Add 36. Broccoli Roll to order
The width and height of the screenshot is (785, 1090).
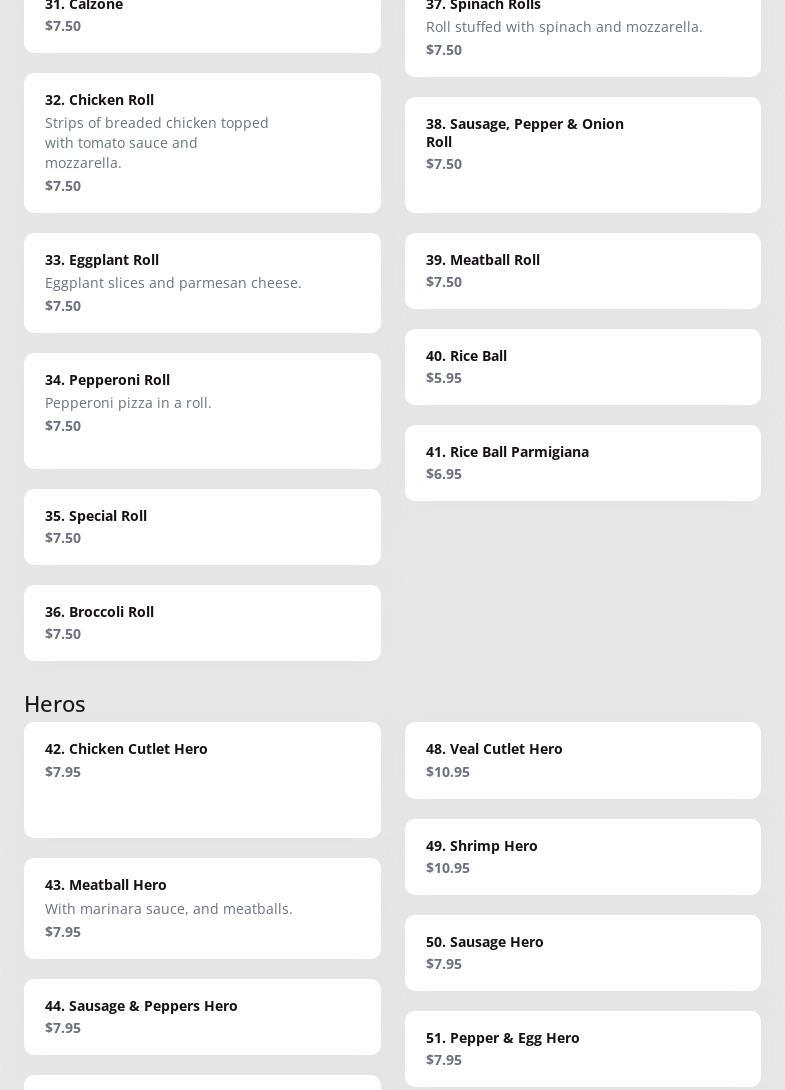202,622
